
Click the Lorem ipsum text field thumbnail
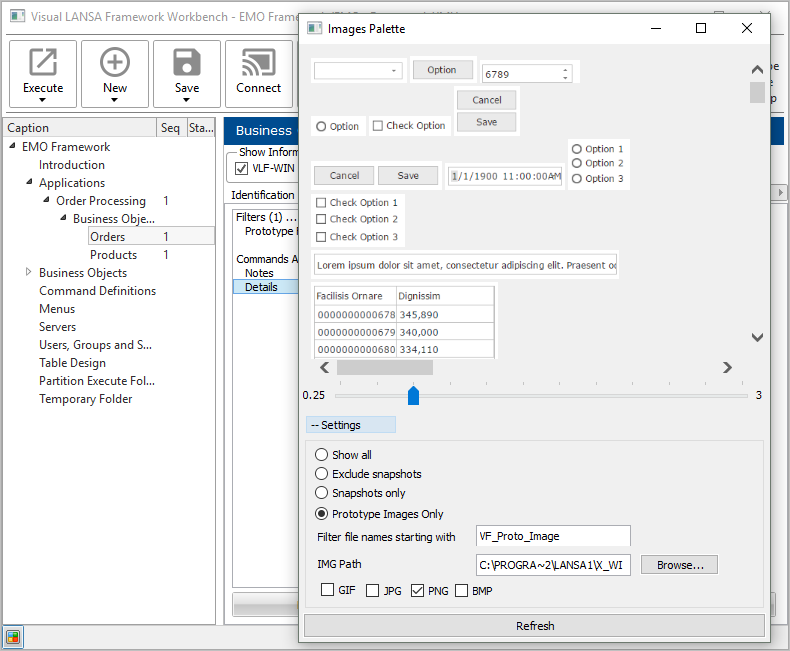click(465, 265)
